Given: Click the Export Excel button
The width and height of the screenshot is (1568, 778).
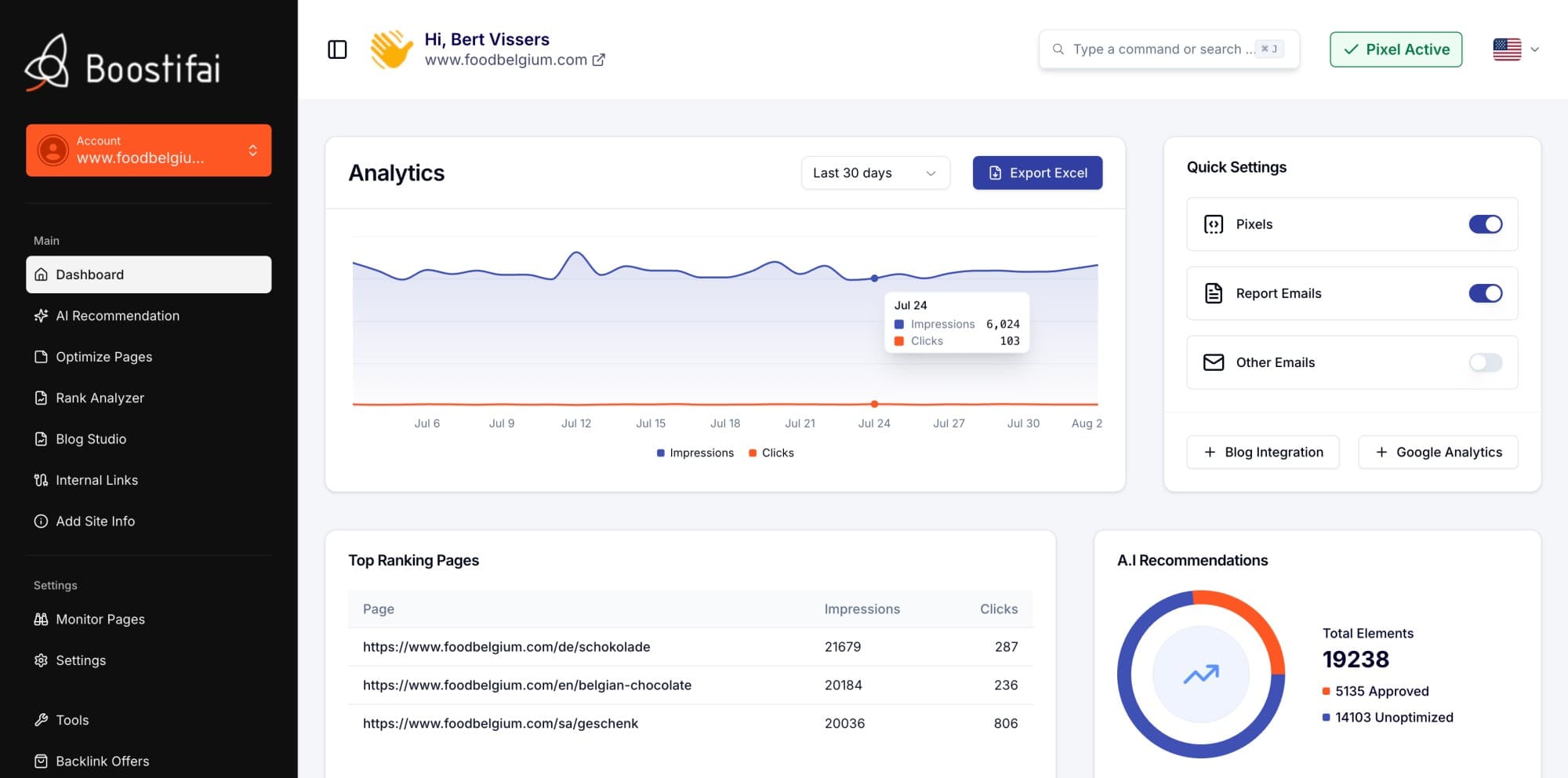Looking at the screenshot, I should 1037,173.
